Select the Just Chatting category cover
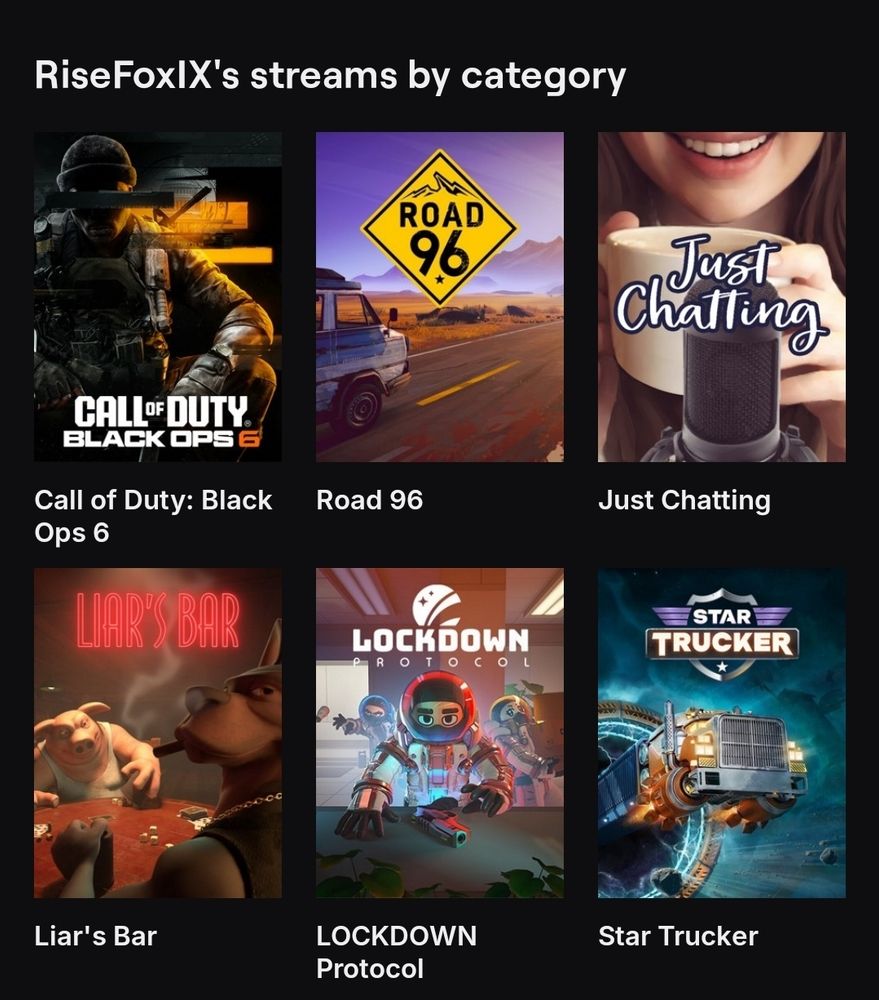 [x=721, y=297]
